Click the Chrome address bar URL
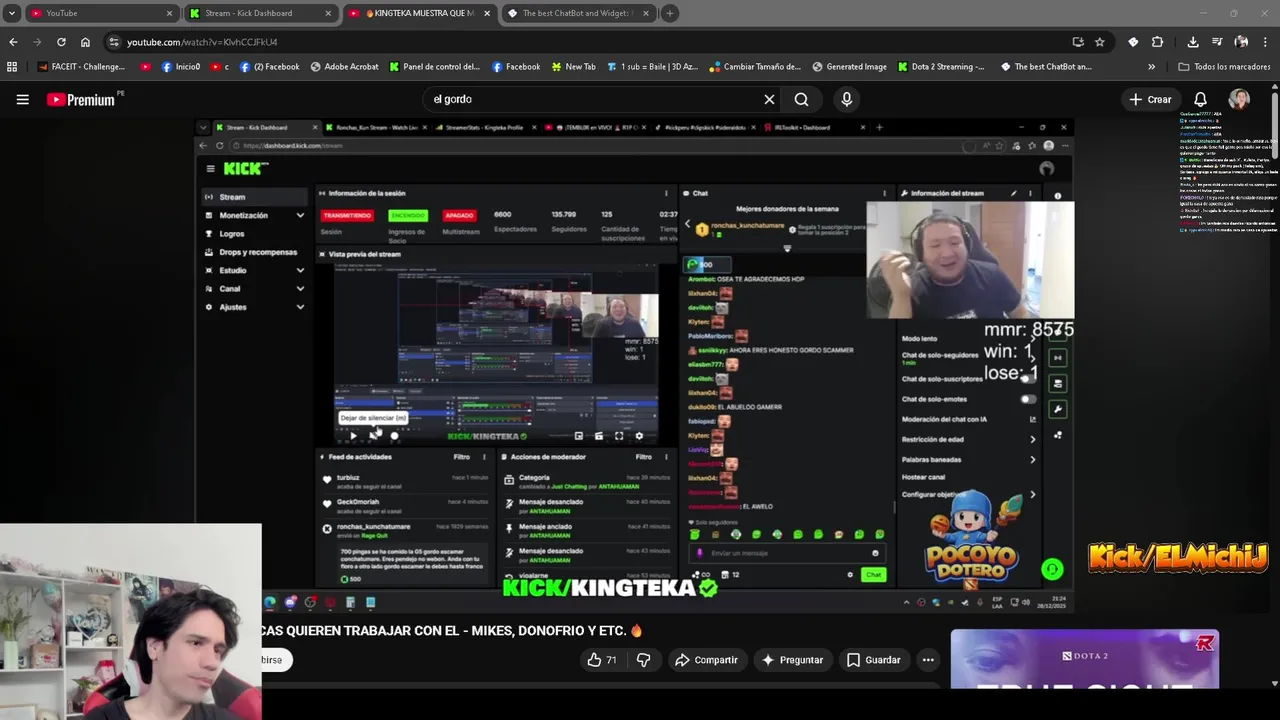Image resolution: width=1280 pixels, height=720 pixels. [x=202, y=42]
